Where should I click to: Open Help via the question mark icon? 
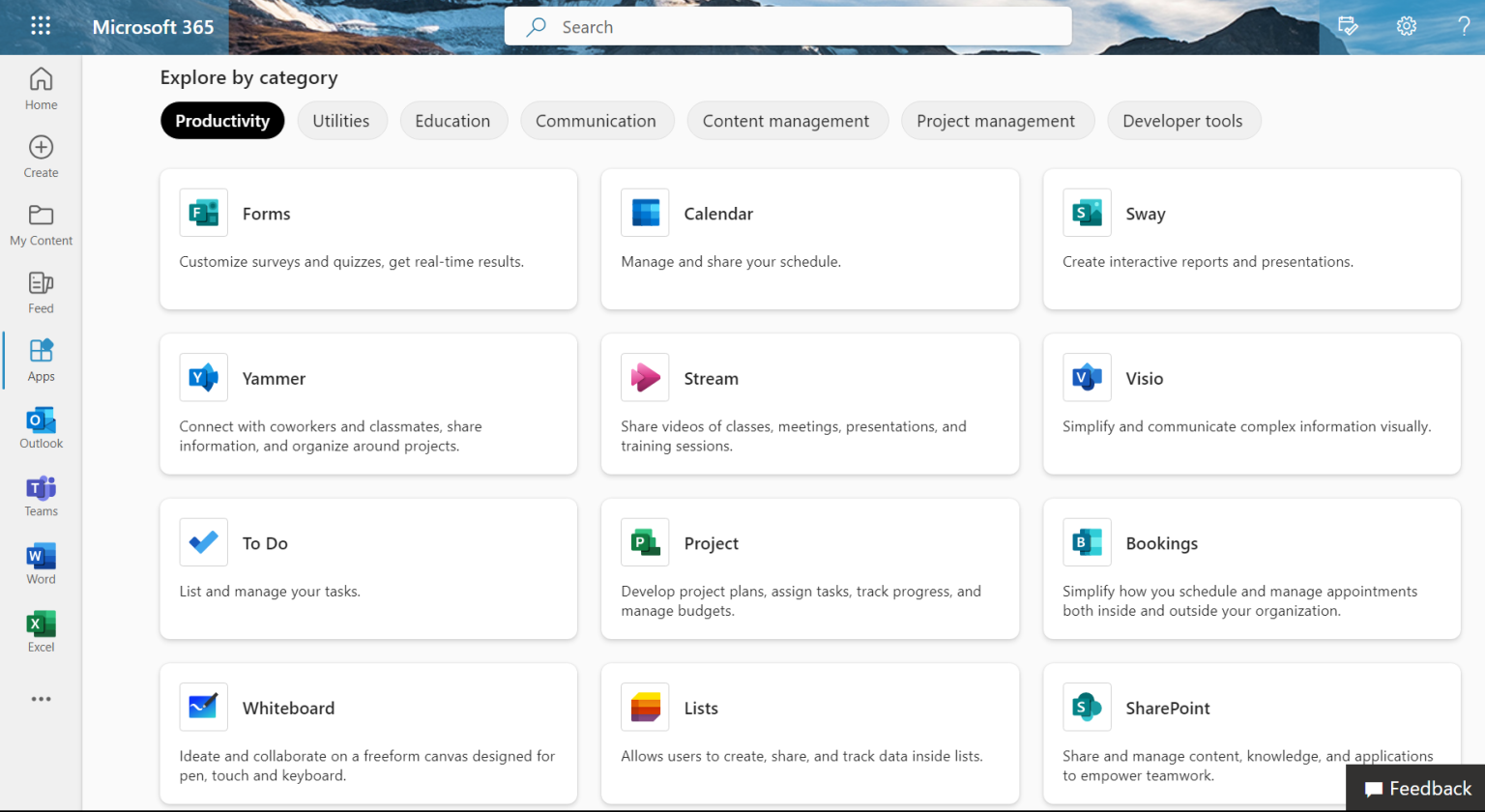pos(1463,26)
